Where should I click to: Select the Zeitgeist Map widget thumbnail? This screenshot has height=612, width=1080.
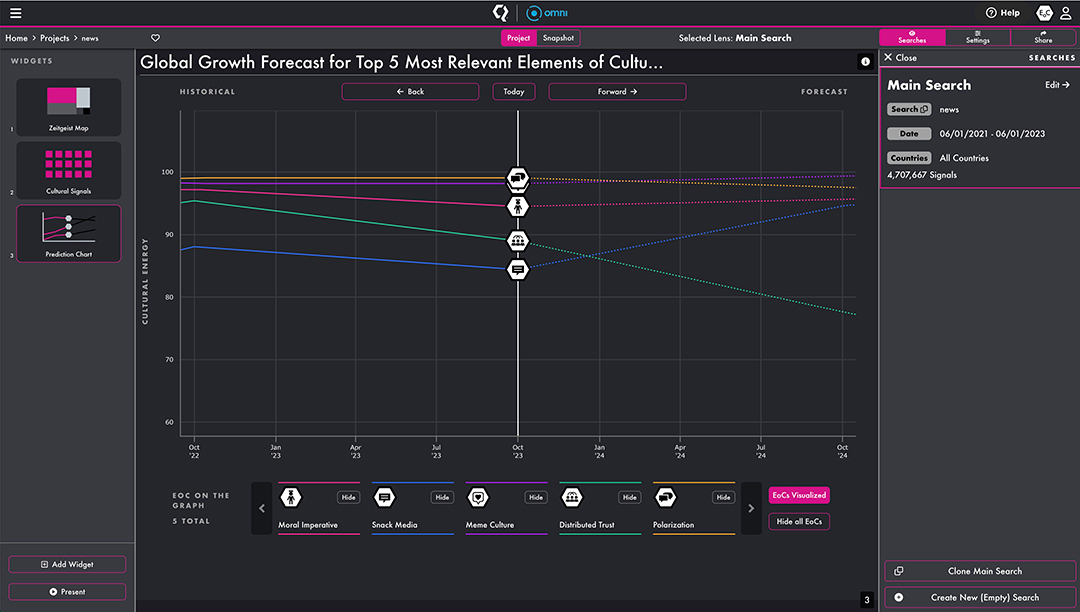pyautogui.click(x=69, y=107)
